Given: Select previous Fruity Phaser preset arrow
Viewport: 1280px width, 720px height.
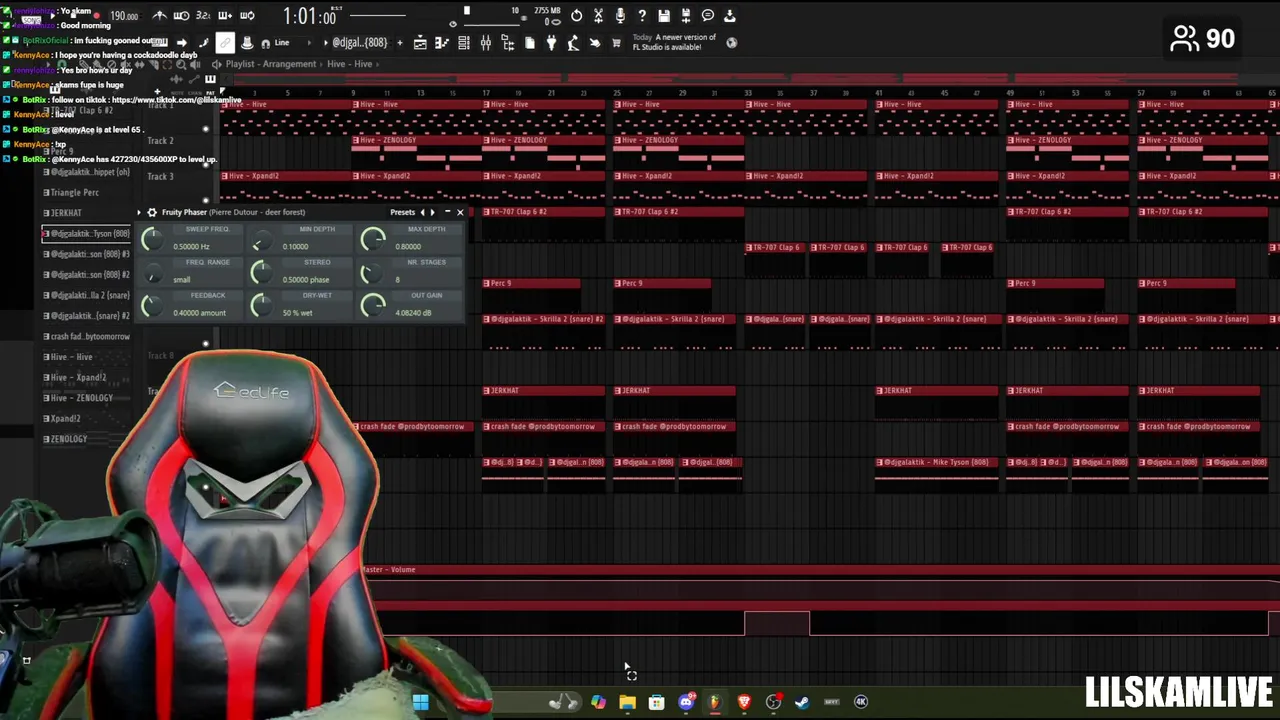Looking at the screenshot, I should point(422,212).
